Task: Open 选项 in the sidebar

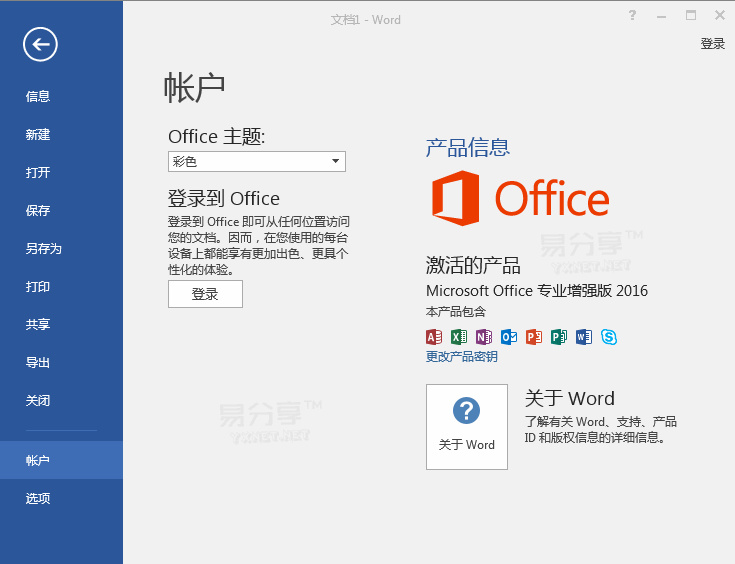Action: (x=38, y=498)
